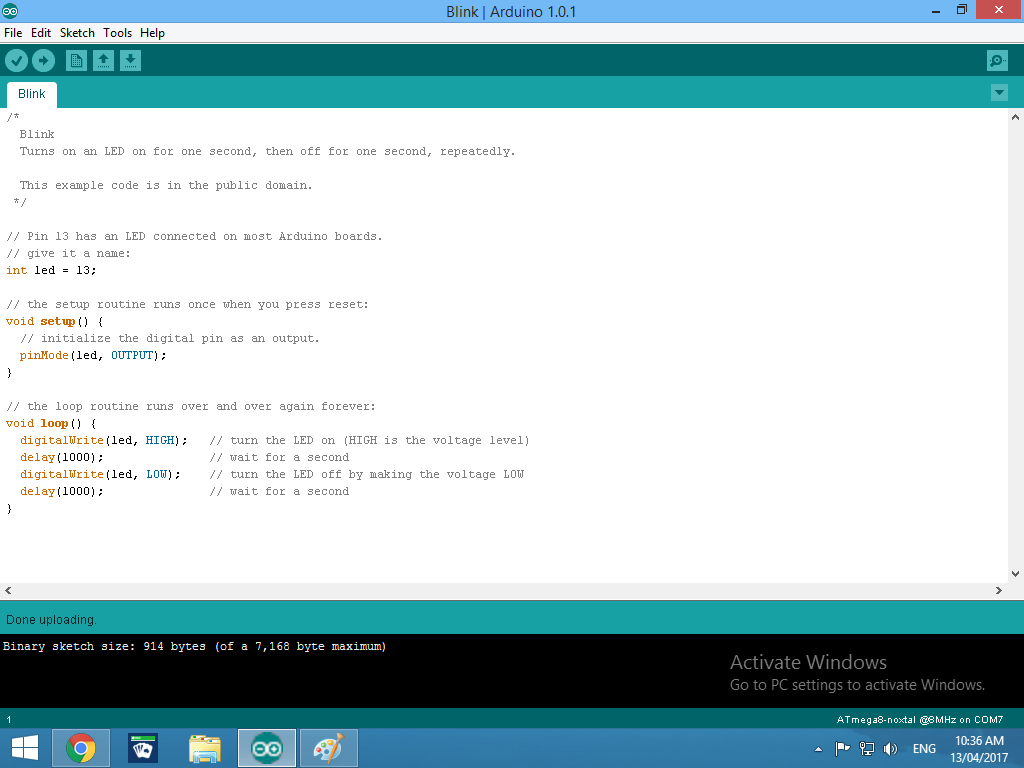Click the volume speaker tray icon
This screenshot has height=768, width=1024.
[x=889, y=748]
